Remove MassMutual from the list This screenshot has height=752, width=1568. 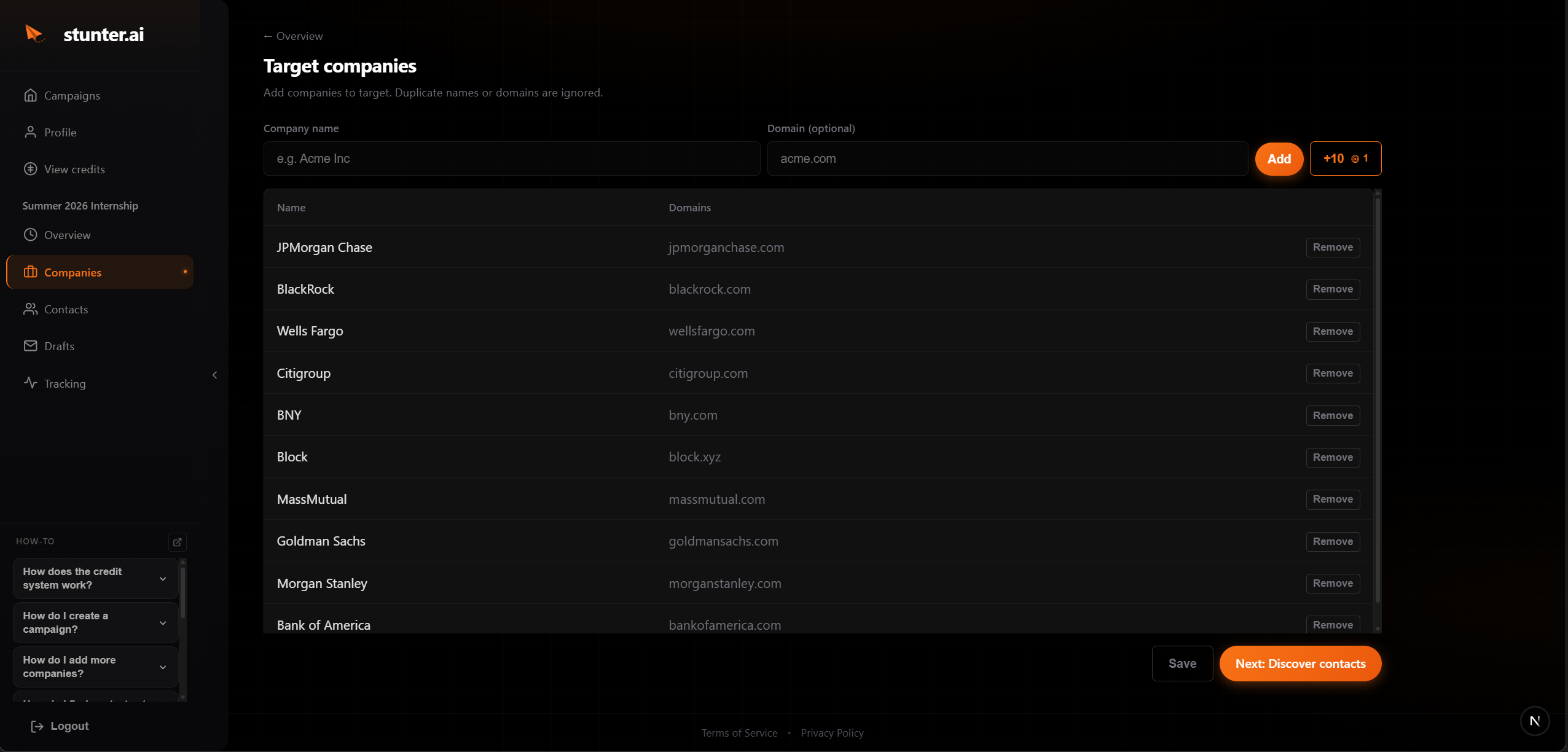pos(1333,499)
